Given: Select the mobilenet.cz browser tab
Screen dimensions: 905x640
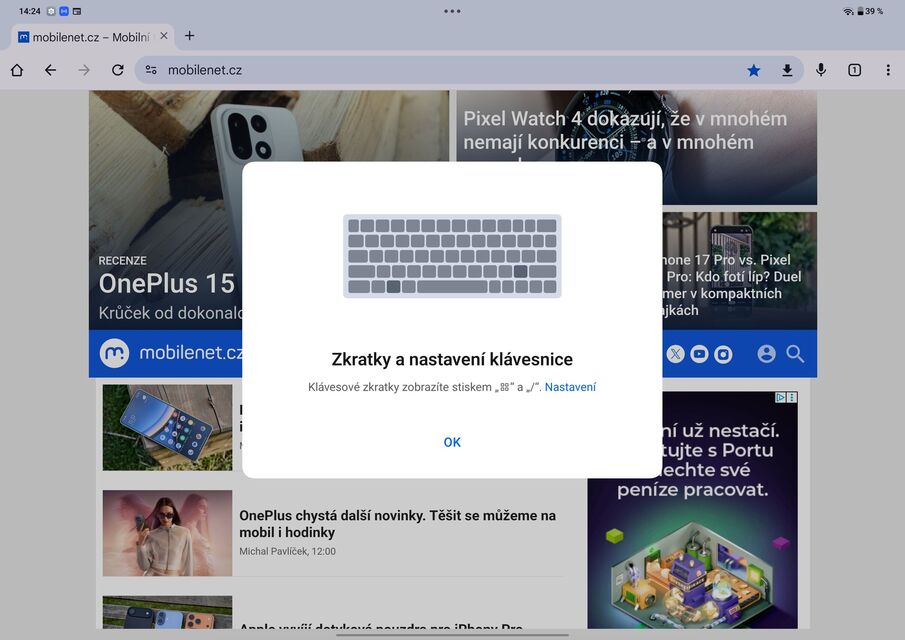Looking at the screenshot, I should click(x=85, y=37).
